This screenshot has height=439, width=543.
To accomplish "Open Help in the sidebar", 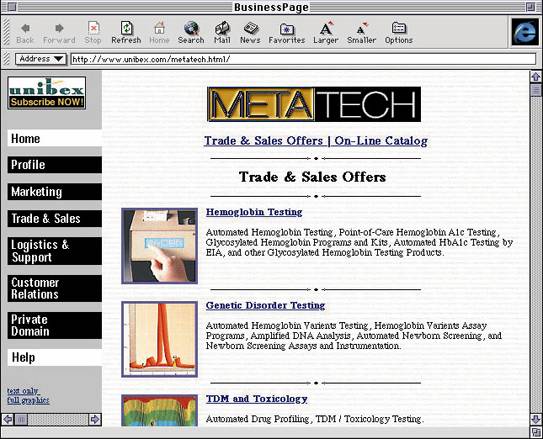I will coord(54,357).
